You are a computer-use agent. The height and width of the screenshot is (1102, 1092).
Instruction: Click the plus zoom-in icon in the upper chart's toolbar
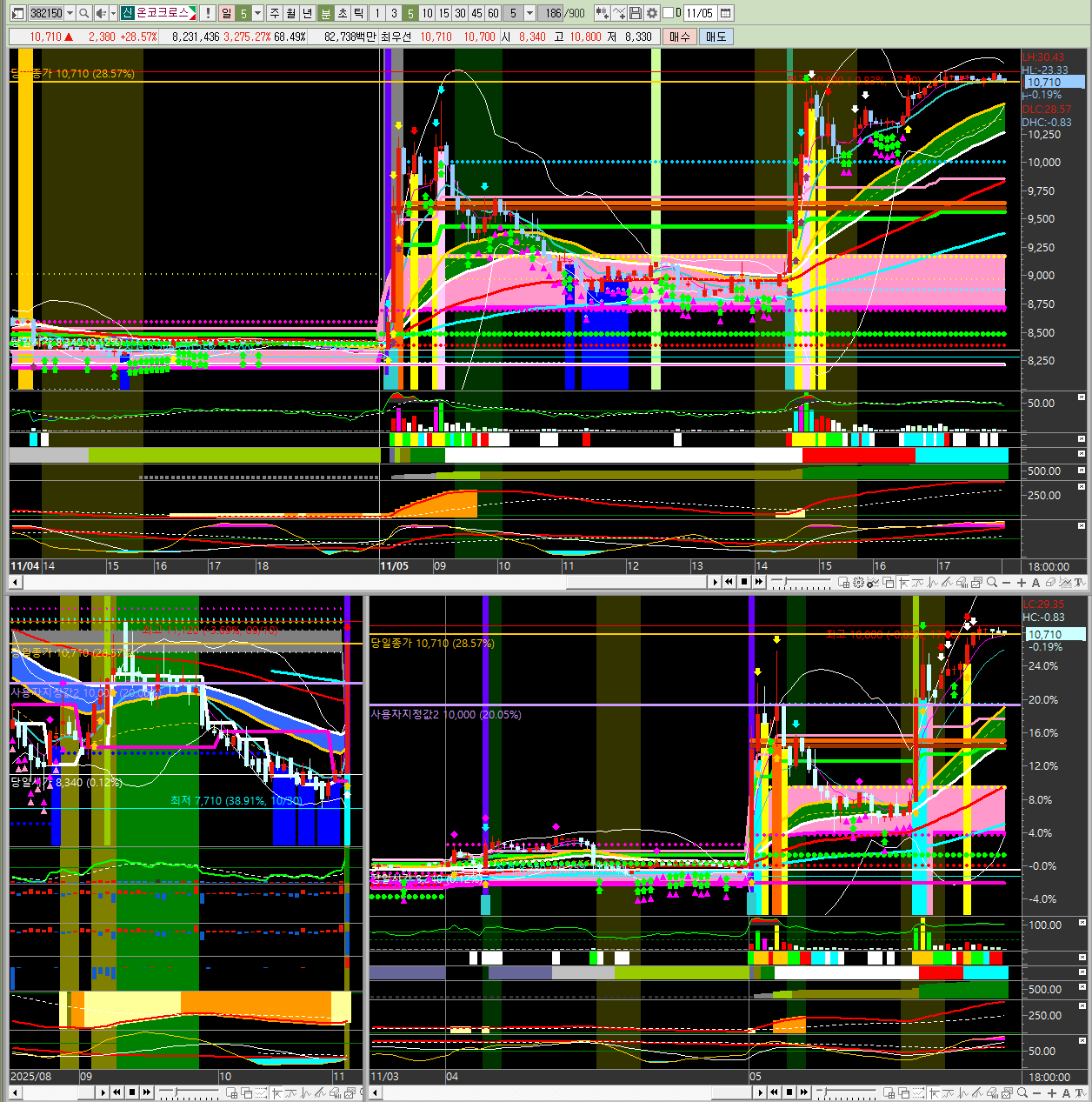click(x=1022, y=583)
